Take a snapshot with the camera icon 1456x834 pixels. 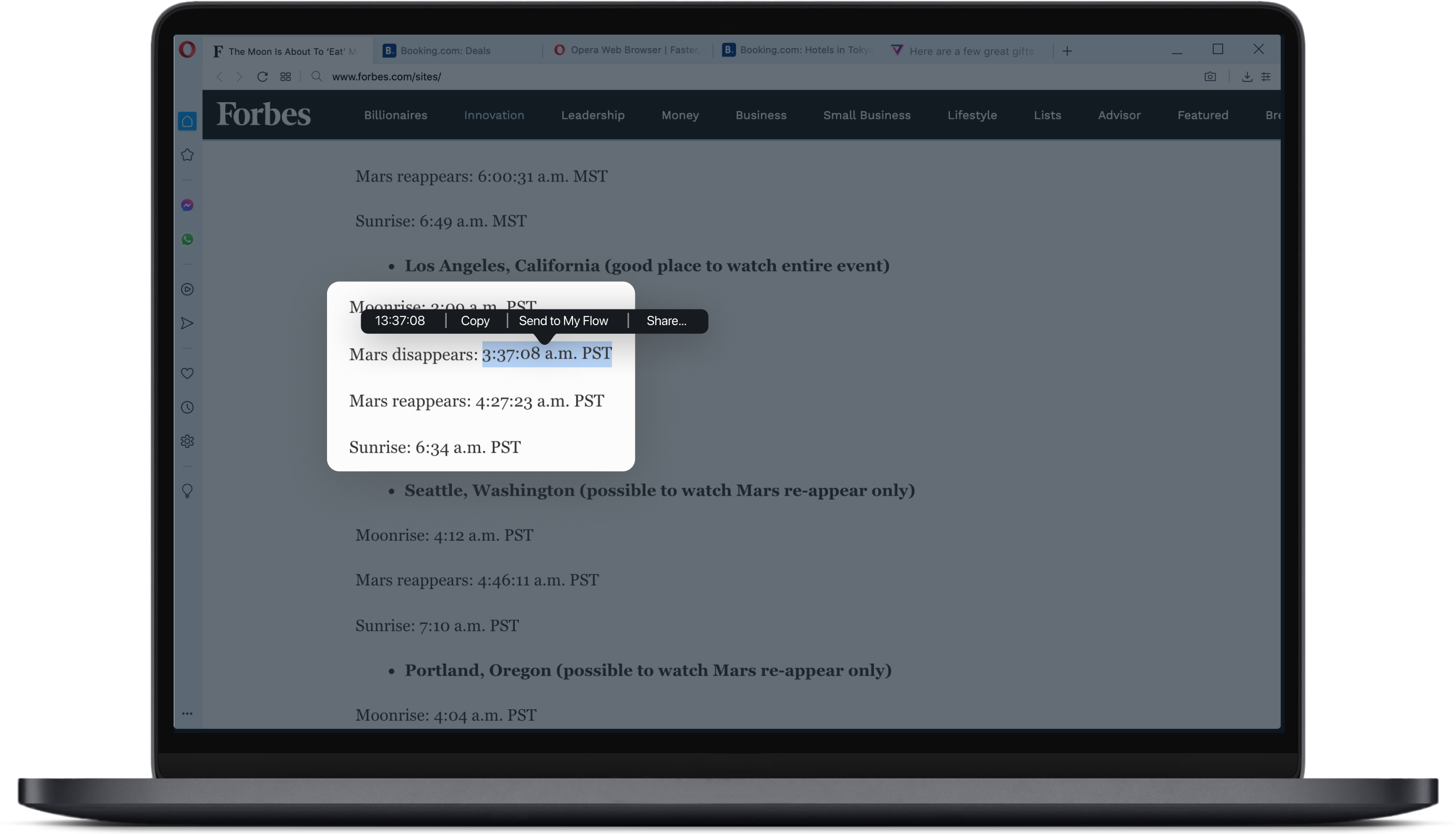pos(1210,76)
